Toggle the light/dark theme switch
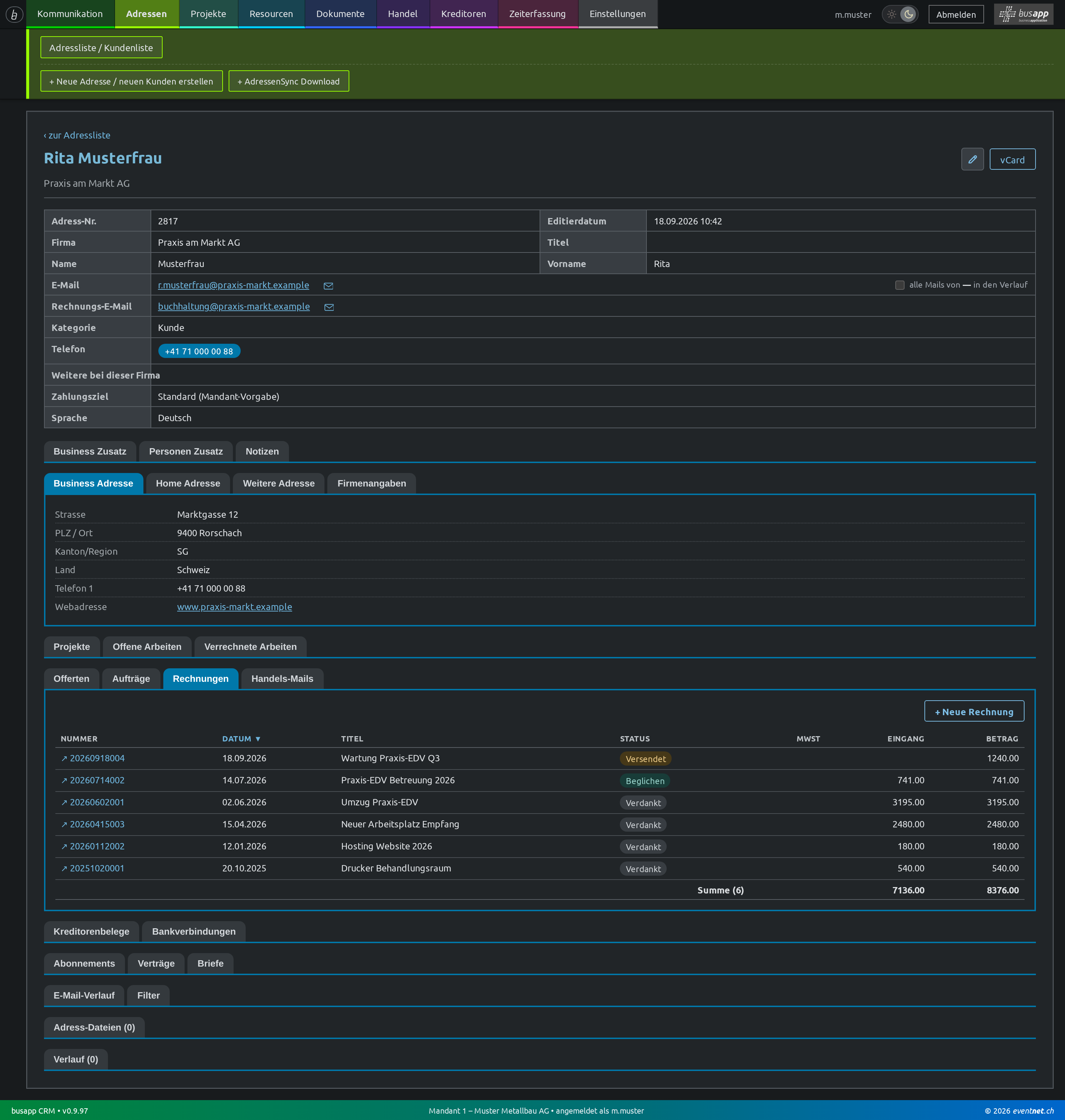This screenshot has height=1120, width=1065. click(x=900, y=14)
